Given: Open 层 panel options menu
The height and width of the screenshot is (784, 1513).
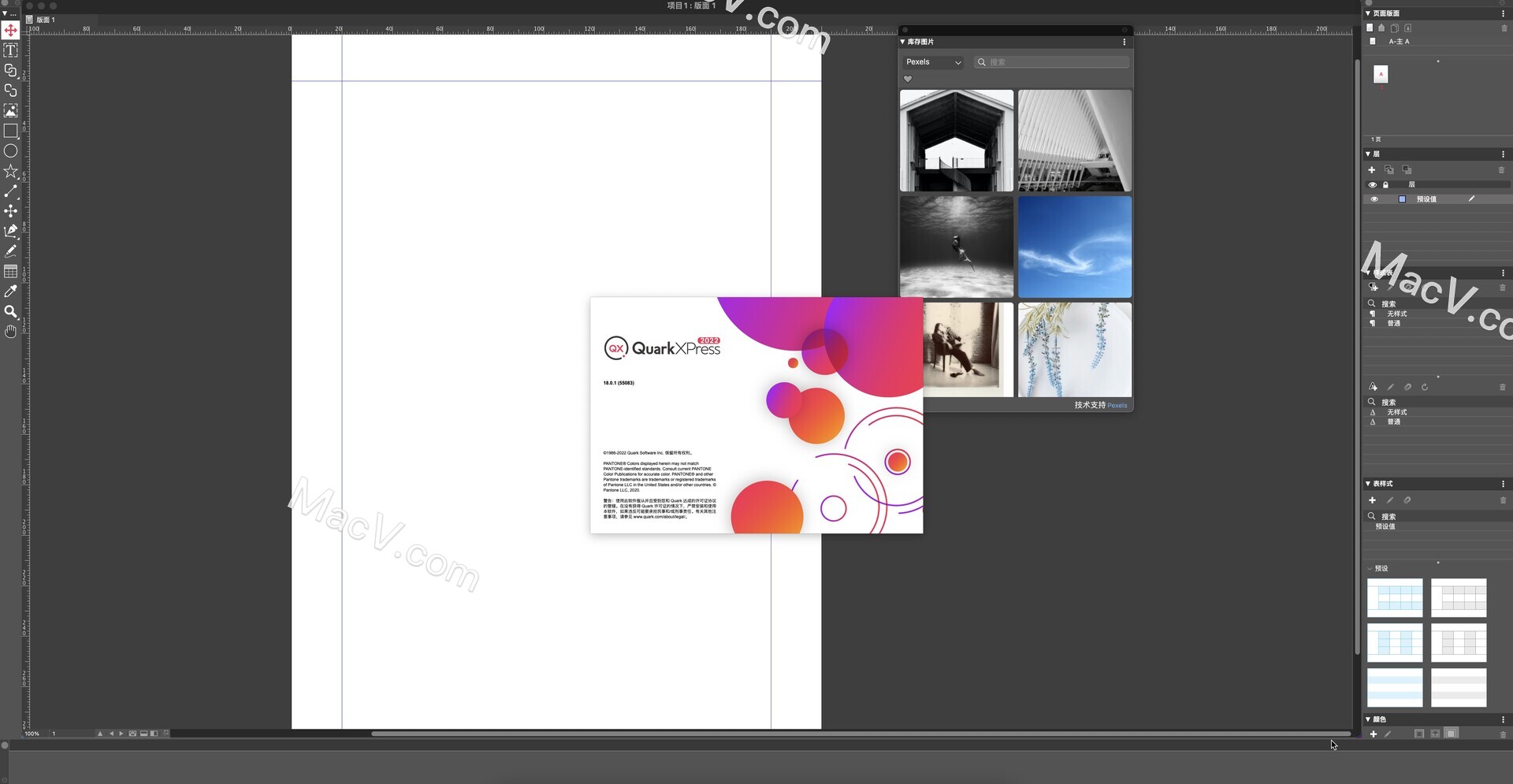Looking at the screenshot, I should click(1504, 154).
